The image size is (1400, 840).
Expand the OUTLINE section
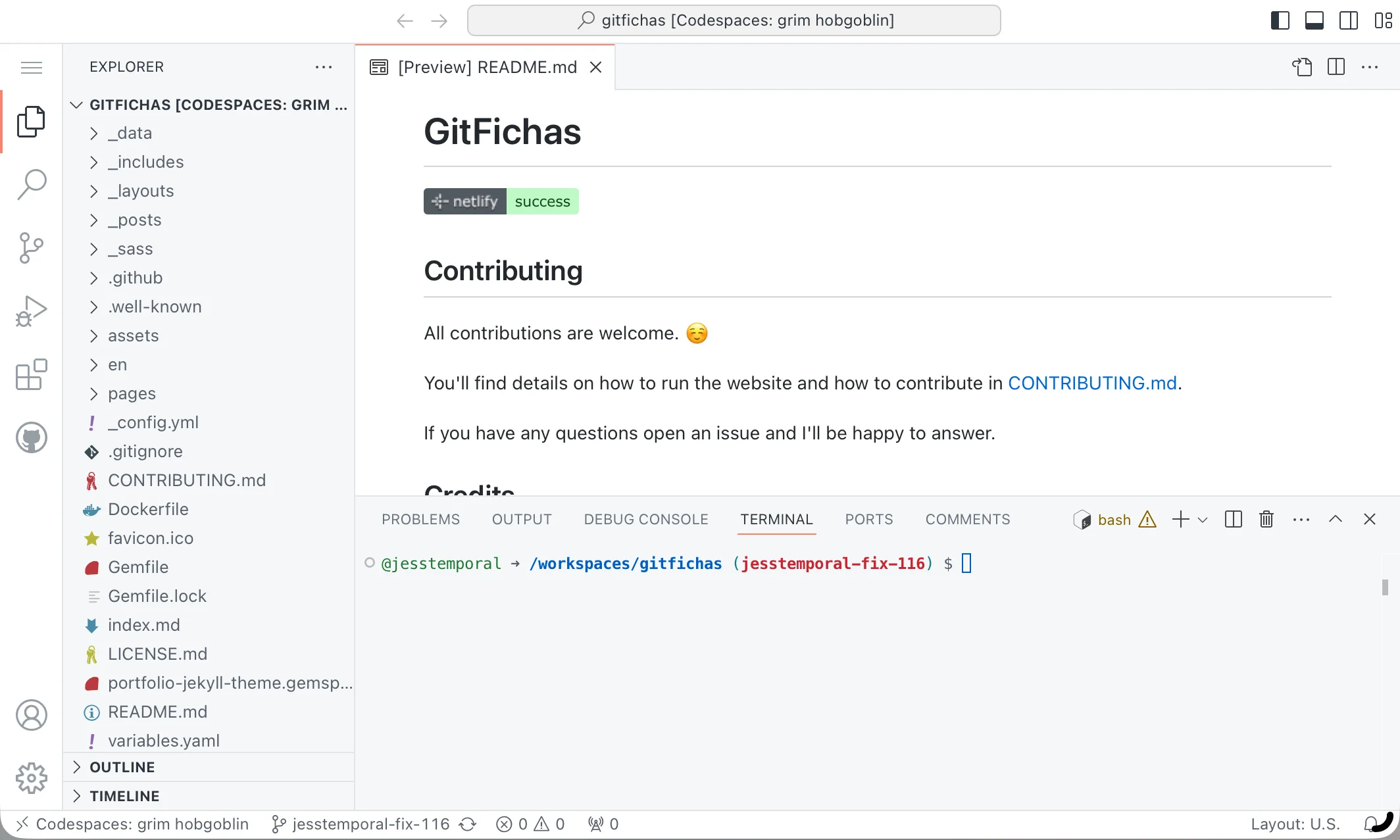pyautogui.click(x=120, y=766)
